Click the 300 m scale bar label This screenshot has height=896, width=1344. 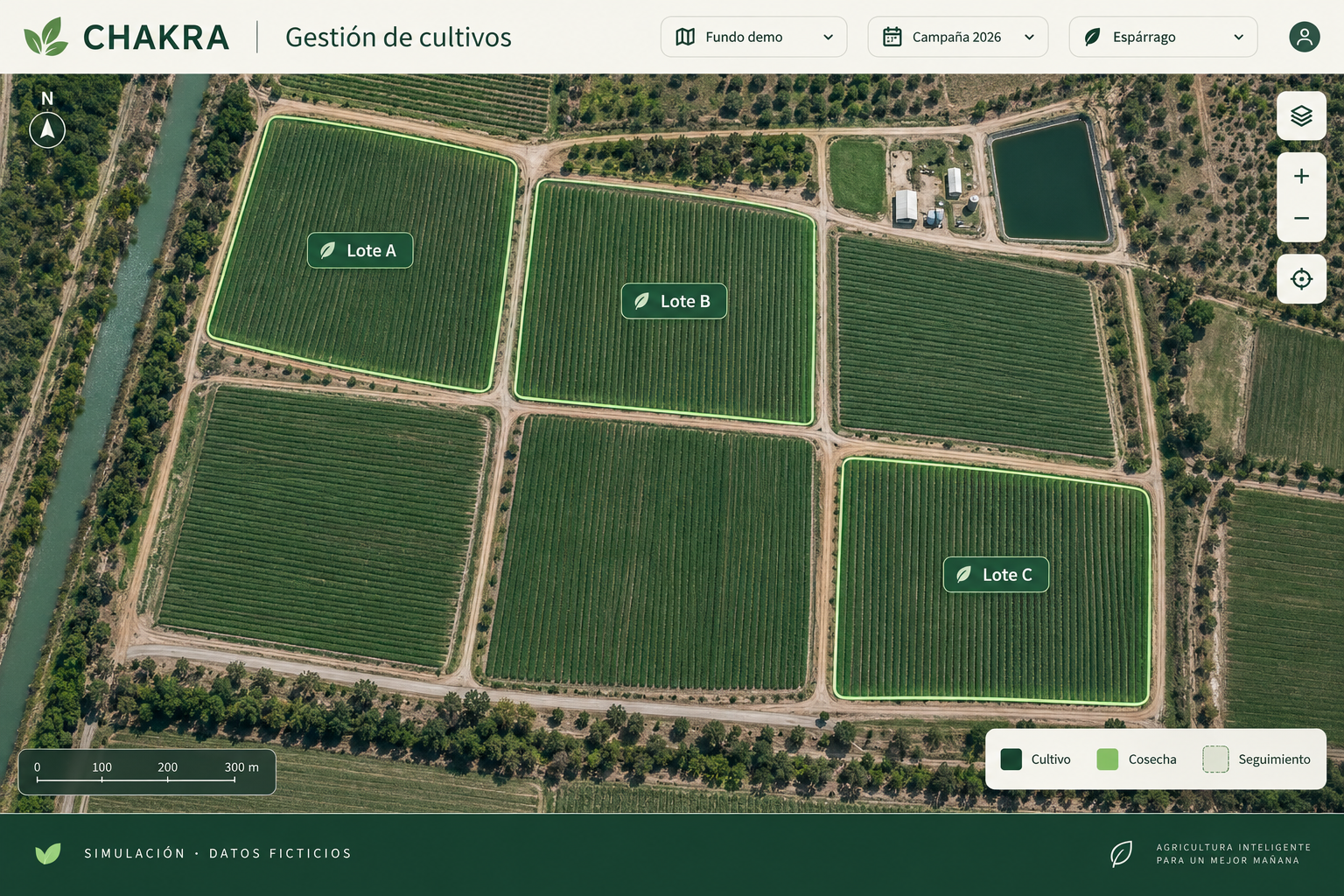click(241, 767)
